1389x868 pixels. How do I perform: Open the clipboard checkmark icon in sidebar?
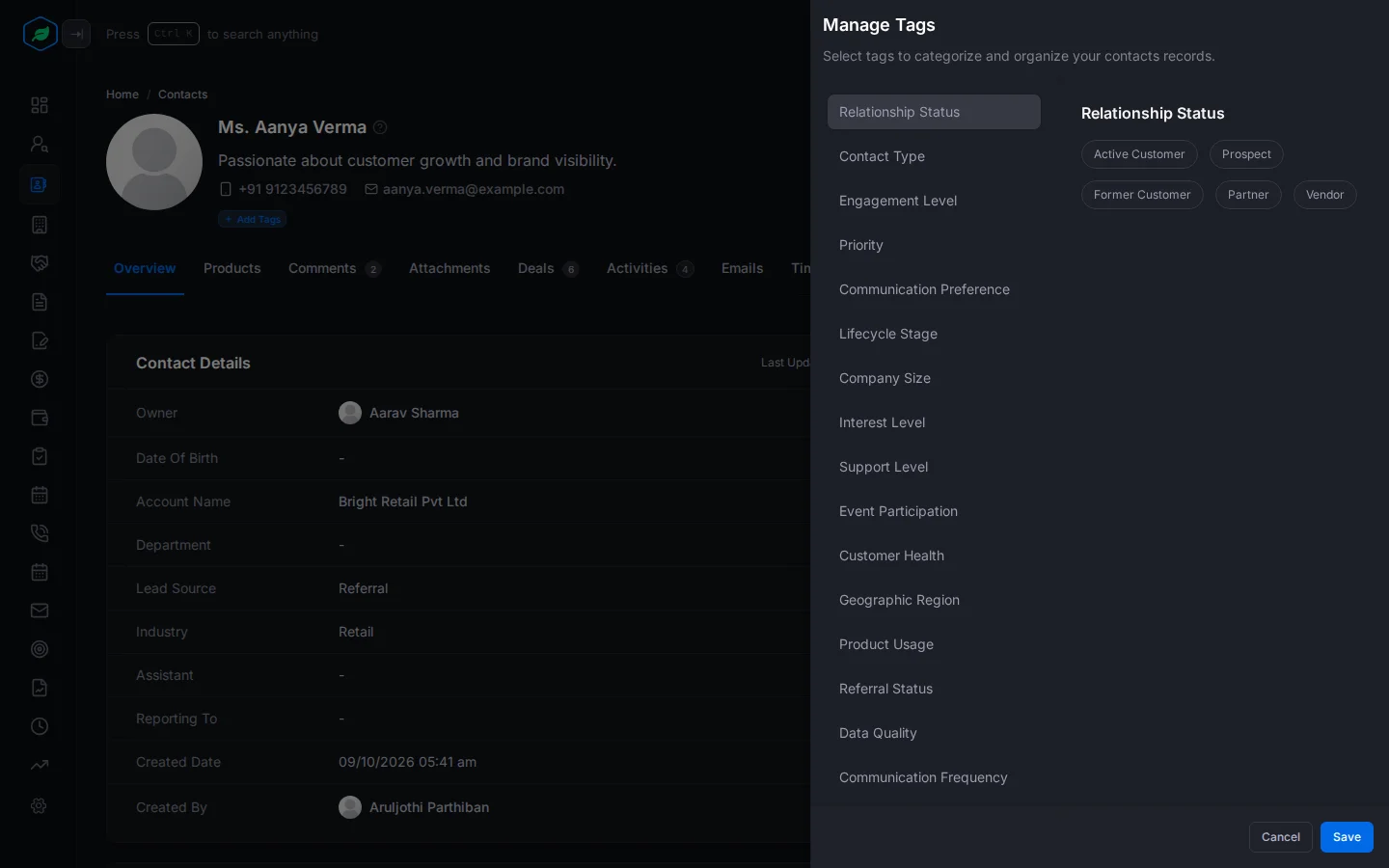pos(40,456)
